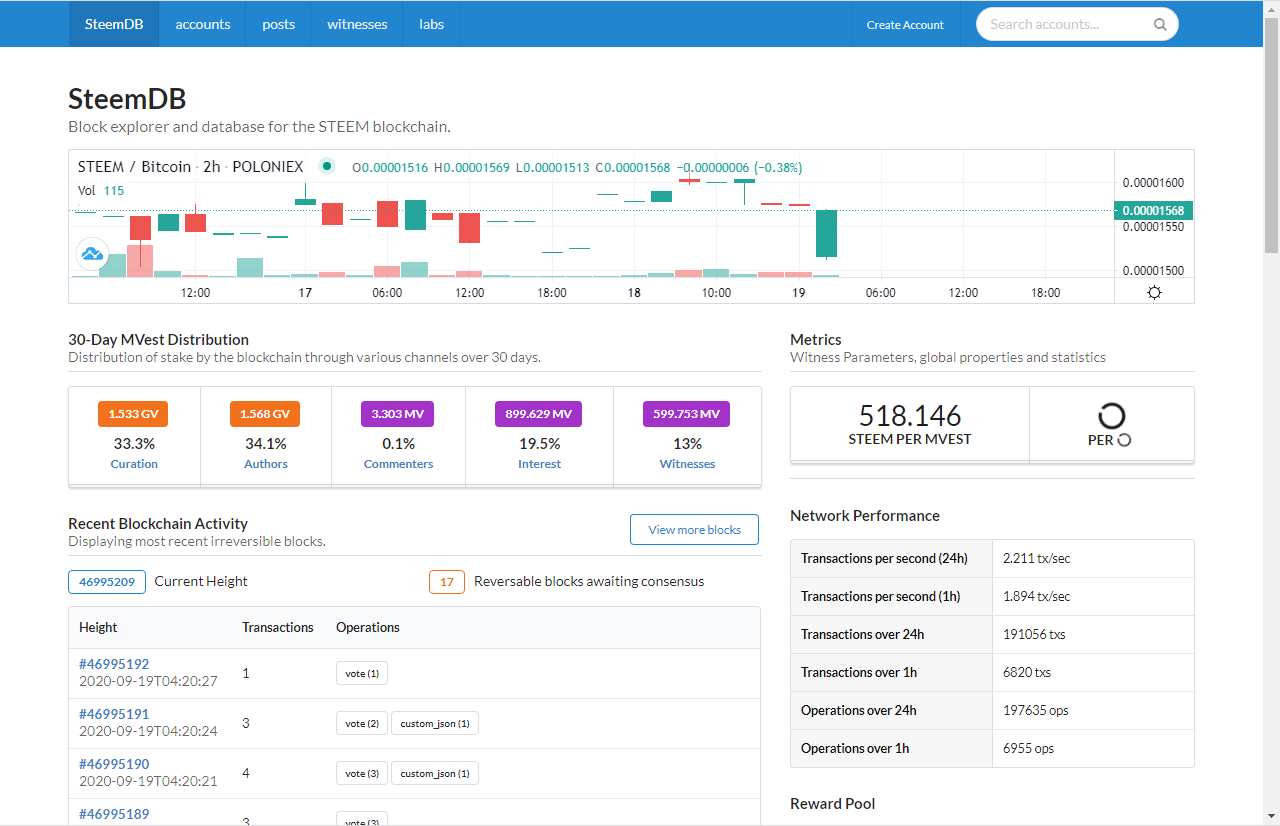Click the green market status dot
The image size is (1280, 826).
[326, 167]
